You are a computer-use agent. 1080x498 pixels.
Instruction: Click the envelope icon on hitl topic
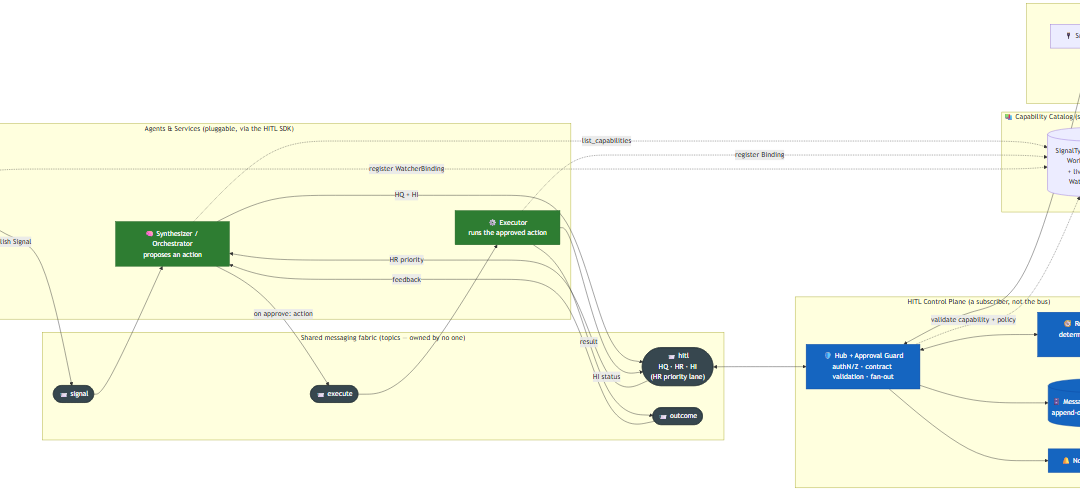pyautogui.click(x=672, y=356)
